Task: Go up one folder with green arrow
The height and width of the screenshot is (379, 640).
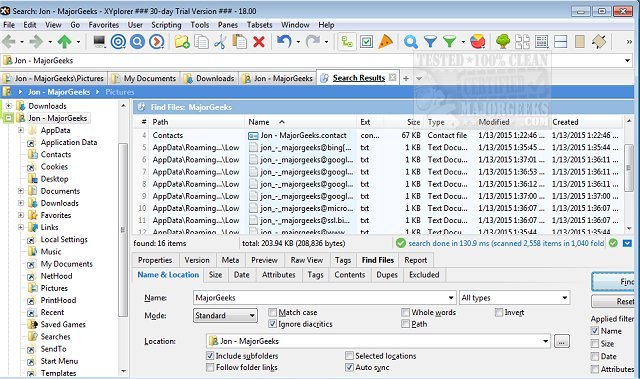Action: click(64, 42)
